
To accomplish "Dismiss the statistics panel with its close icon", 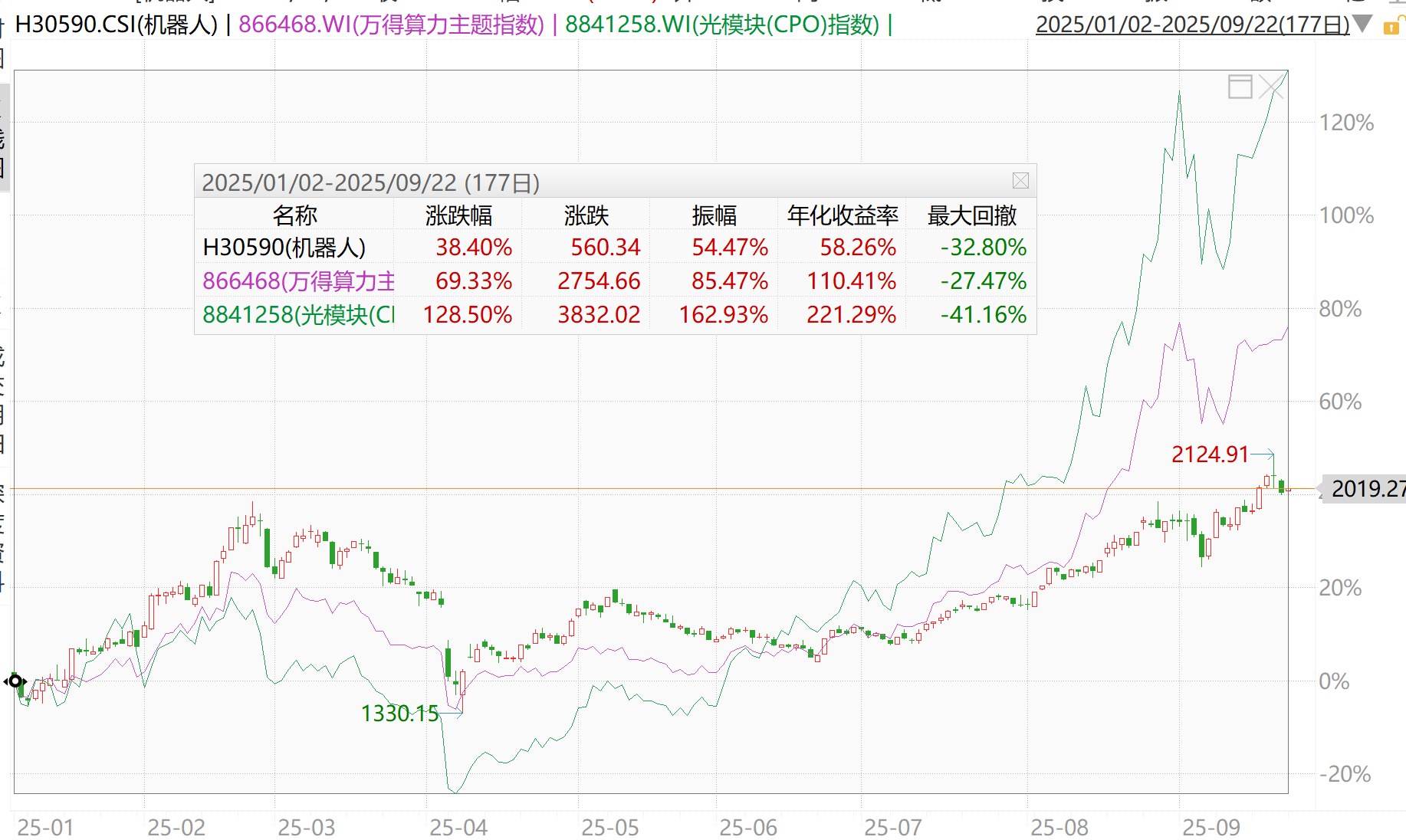I will click(1020, 181).
